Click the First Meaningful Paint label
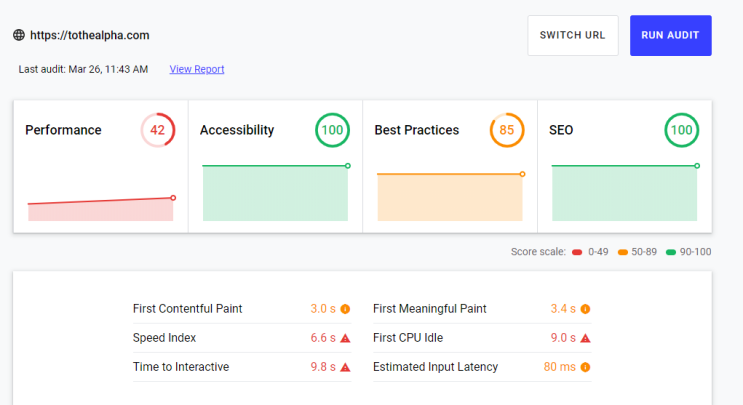 (x=429, y=309)
